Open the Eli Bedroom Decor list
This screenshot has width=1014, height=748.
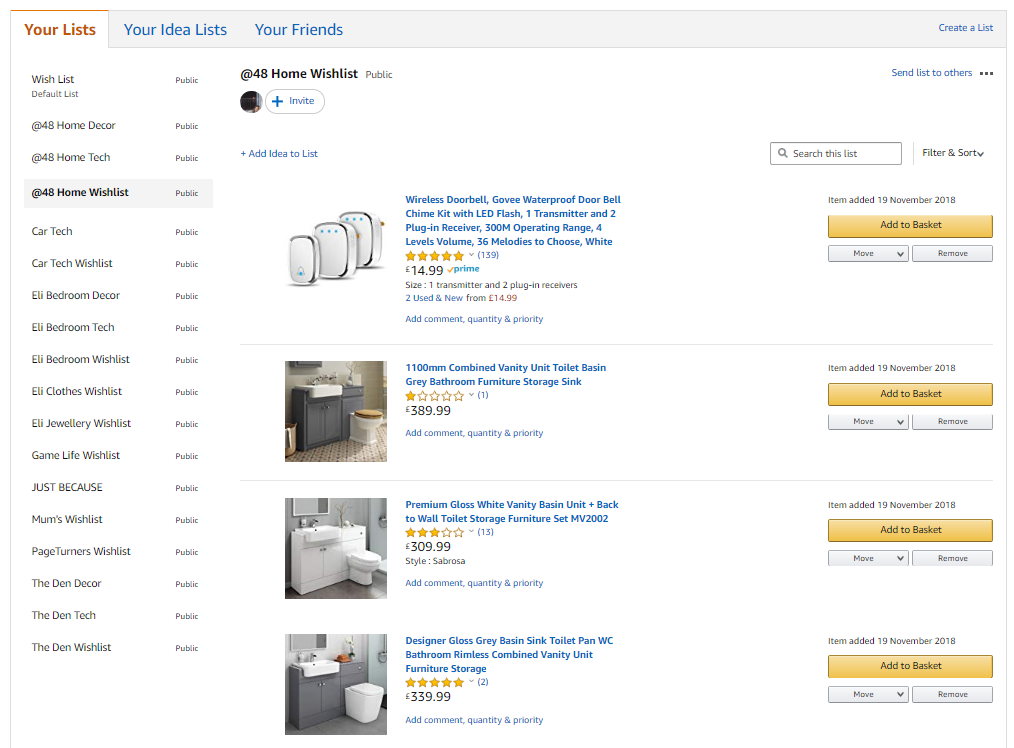pos(75,296)
